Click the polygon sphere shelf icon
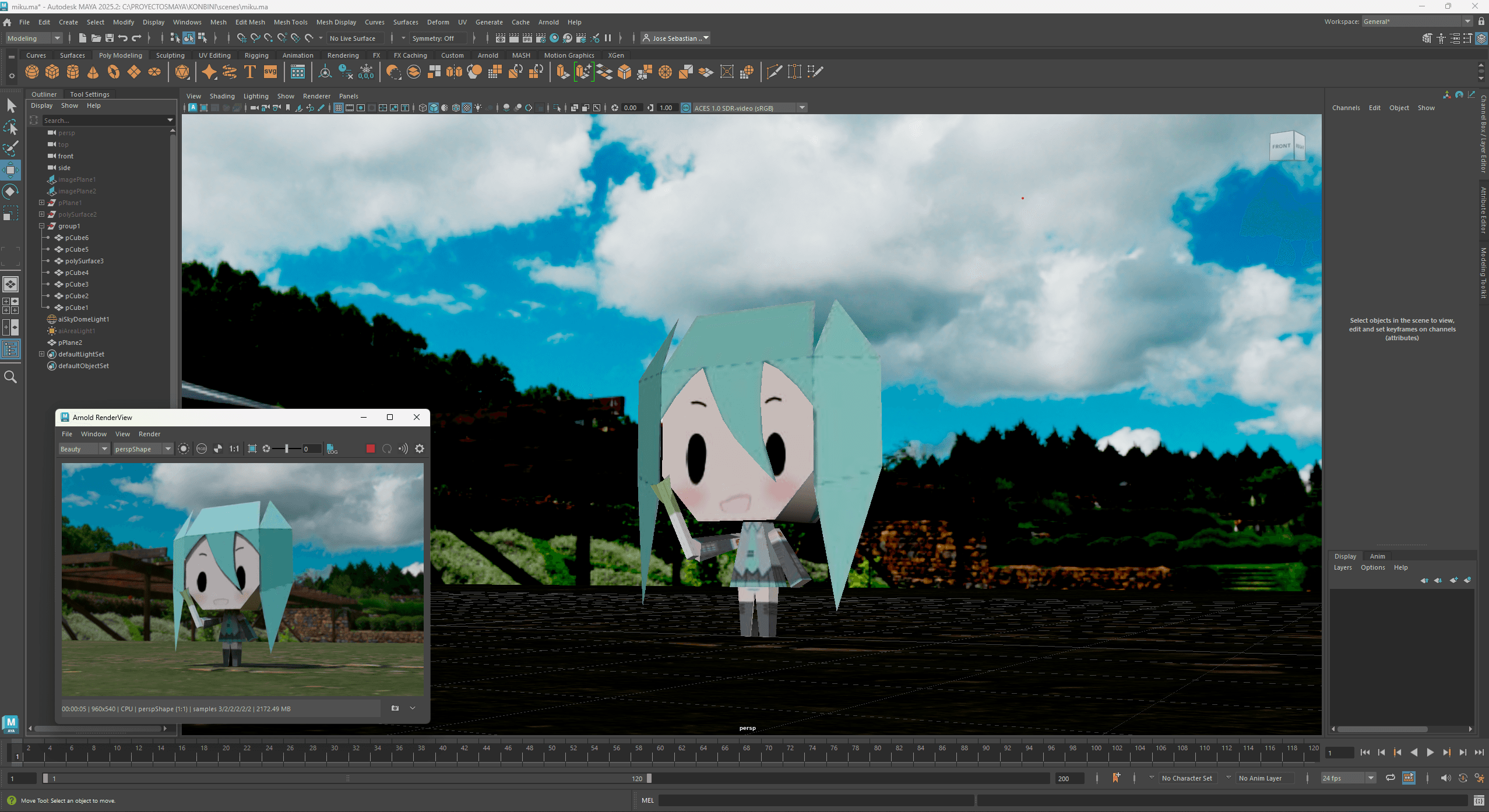 pyautogui.click(x=32, y=72)
